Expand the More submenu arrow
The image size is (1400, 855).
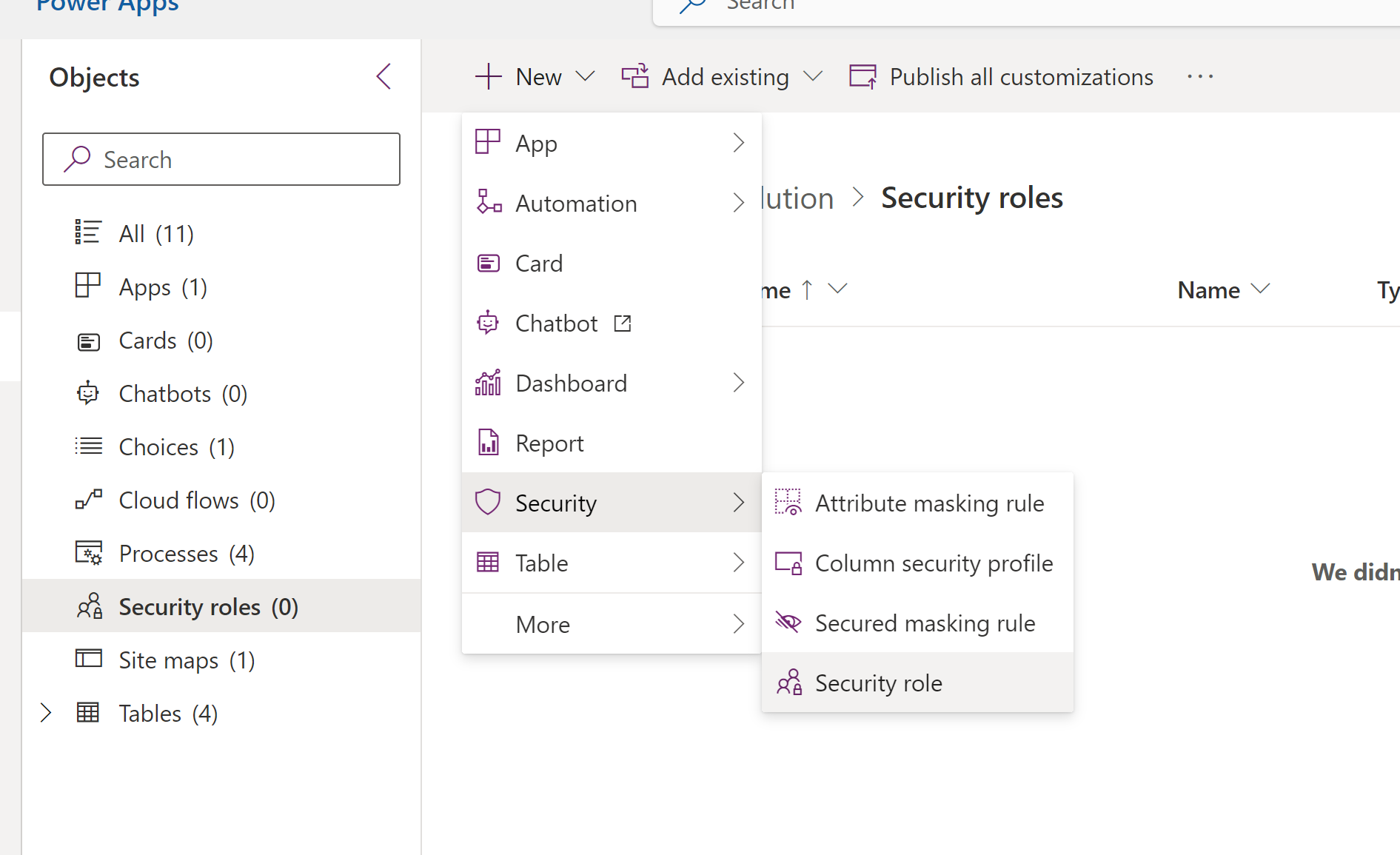click(738, 623)
